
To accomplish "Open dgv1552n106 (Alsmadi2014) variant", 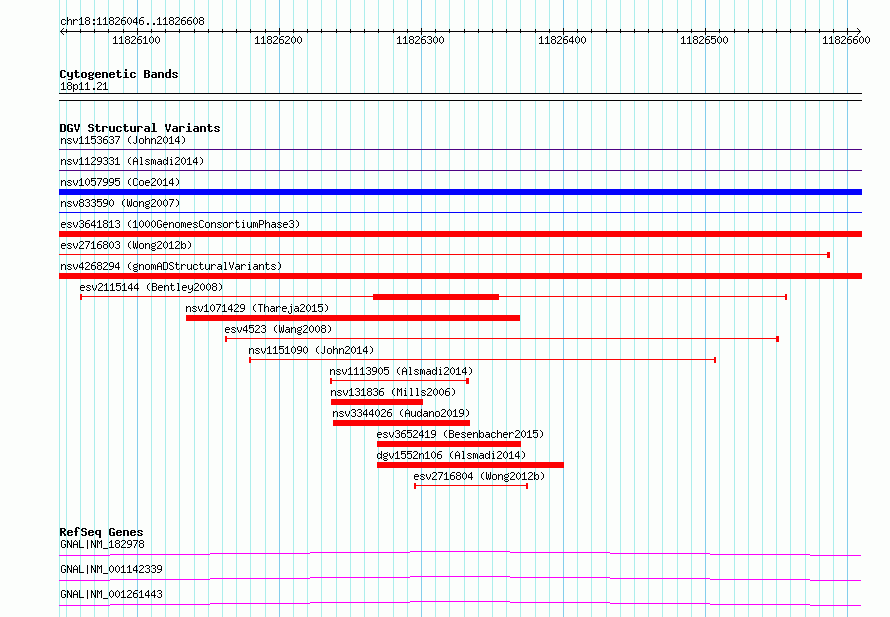I will pyautogui.click(x=451, y=455).
